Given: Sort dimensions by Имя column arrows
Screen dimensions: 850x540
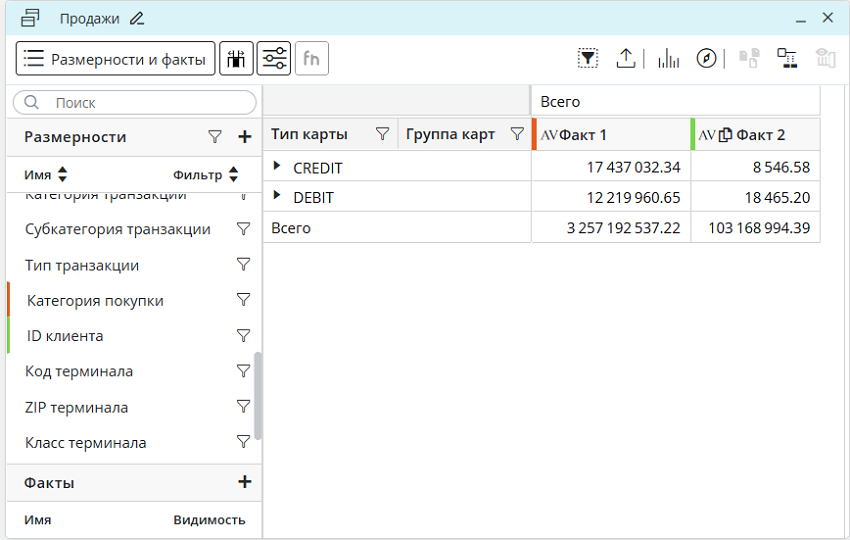Looking at the screenshot, I should pos(63,174).
